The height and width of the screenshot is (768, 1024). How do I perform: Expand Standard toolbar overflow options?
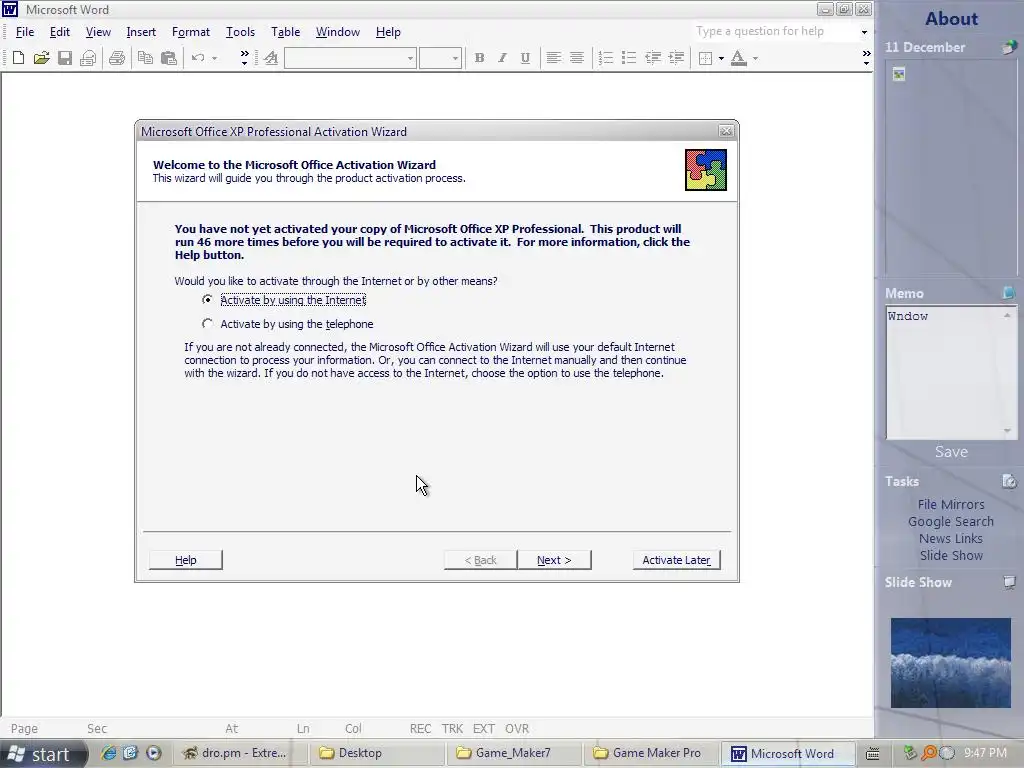tap(244, 58)
